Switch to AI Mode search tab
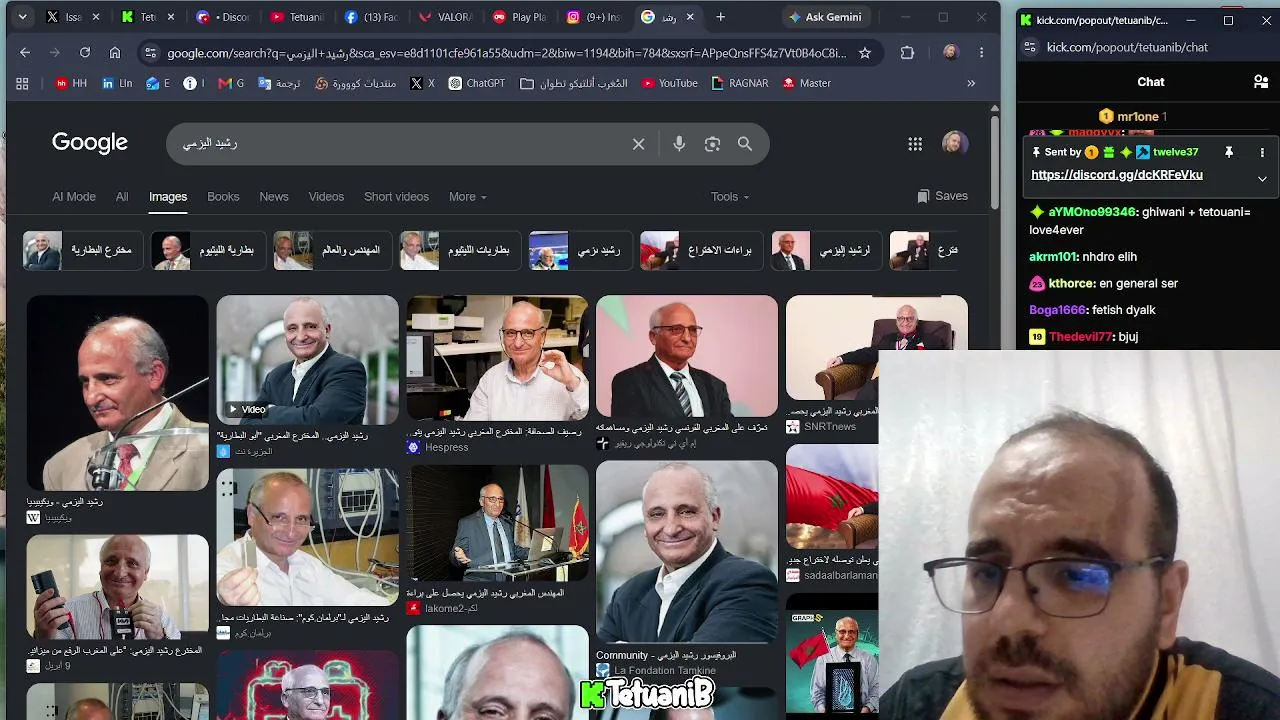 coord(74,197)
